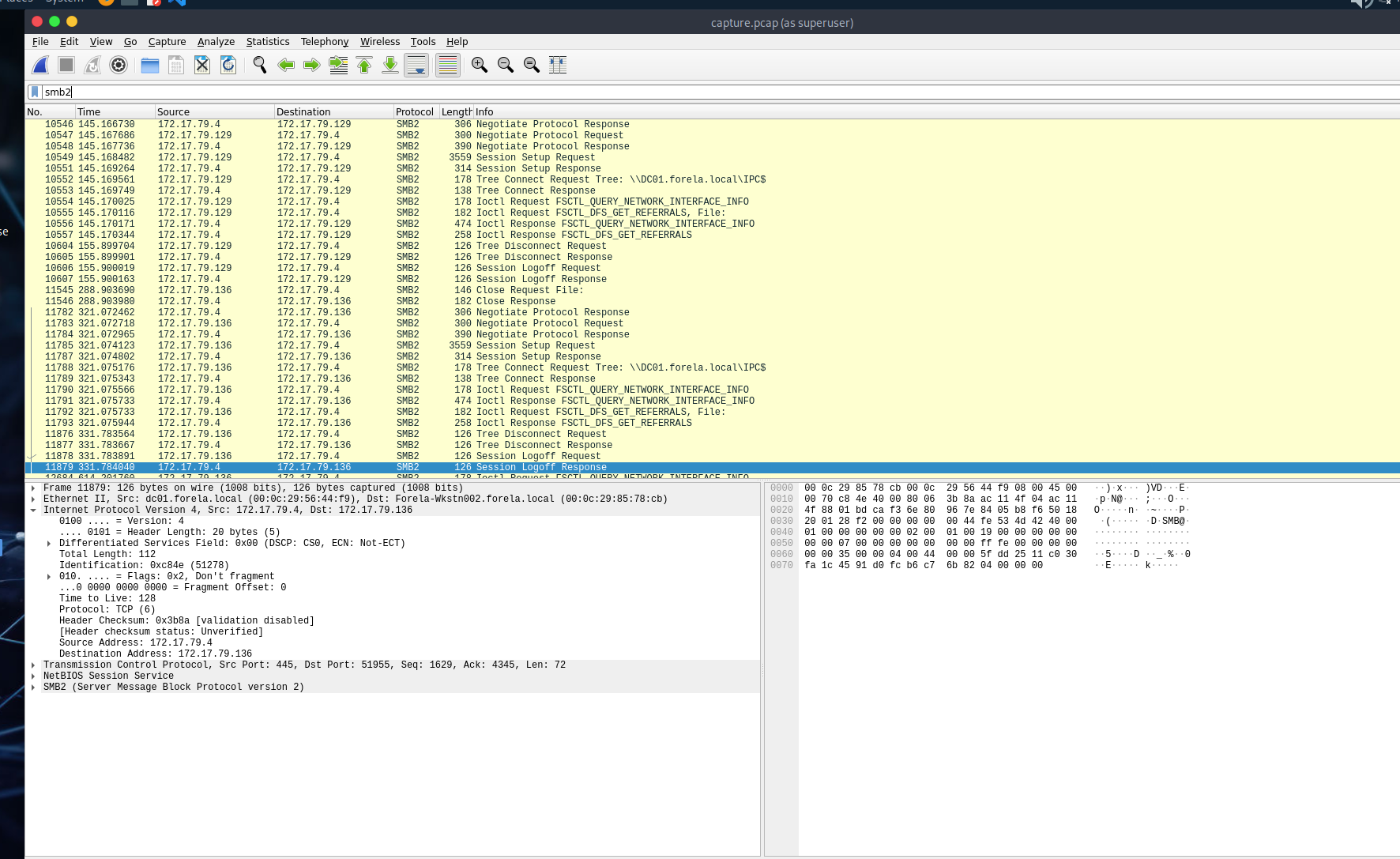Go forward in packet history

[312, 65]
